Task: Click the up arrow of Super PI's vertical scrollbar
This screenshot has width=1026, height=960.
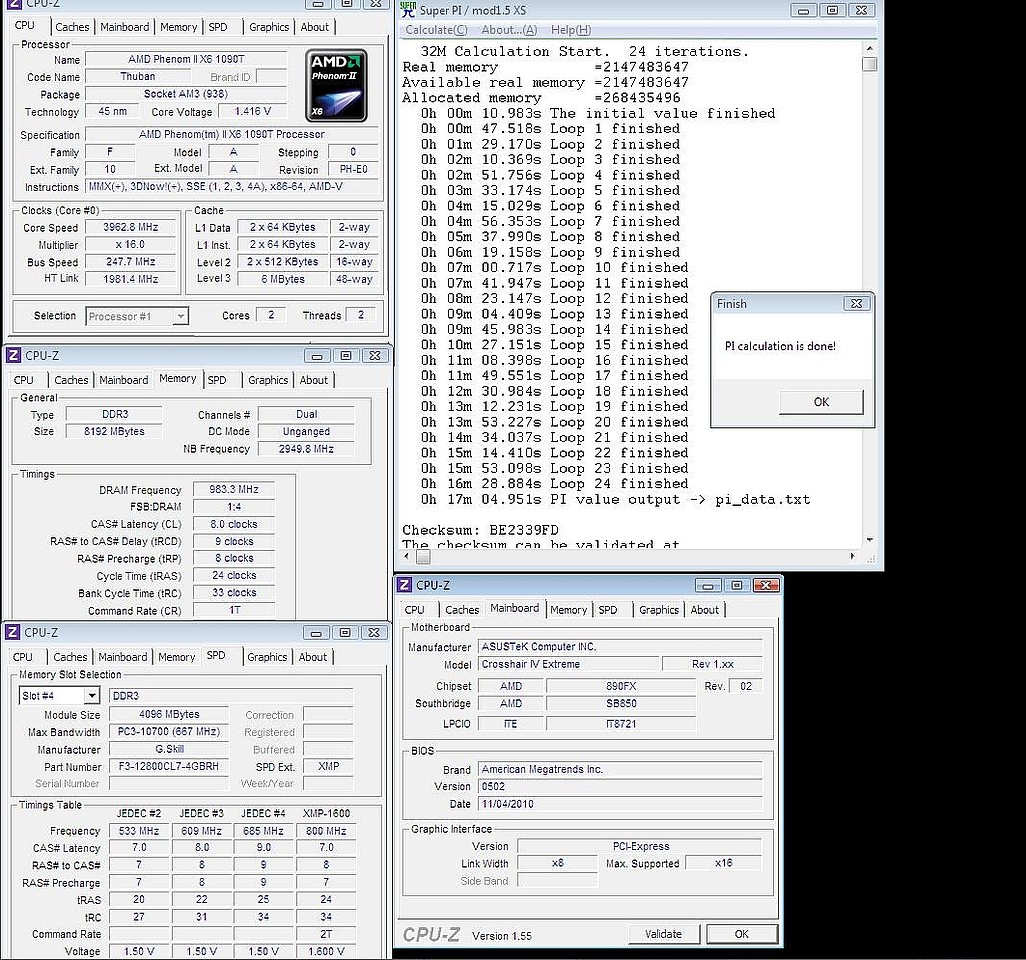Action: [870, 48]
